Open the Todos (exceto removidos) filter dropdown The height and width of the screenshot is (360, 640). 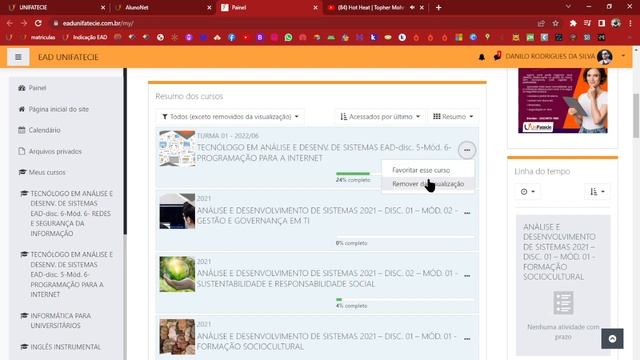[x=230, y=117]
